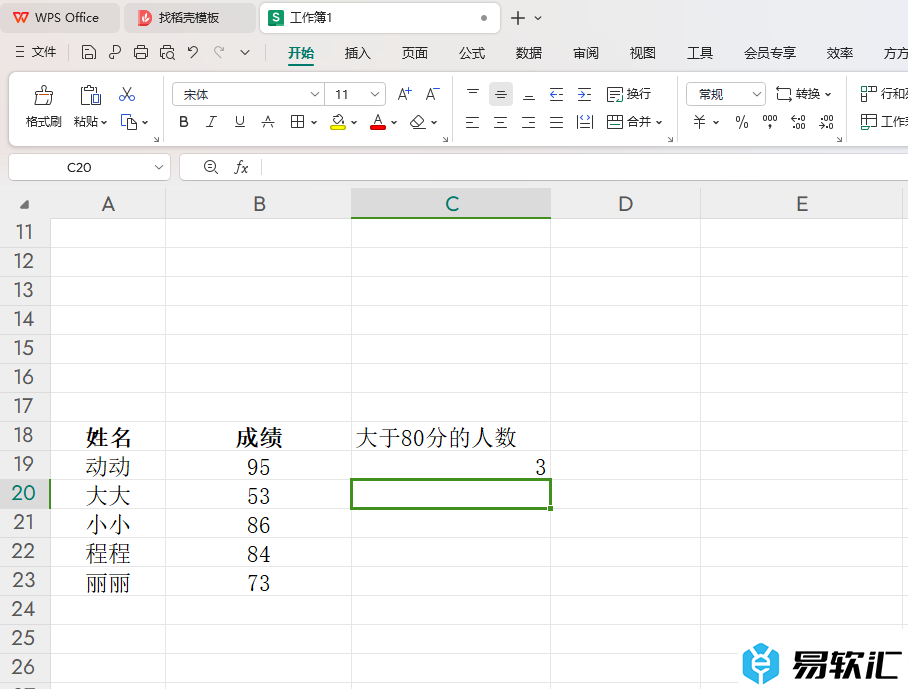Click the wrap text 换行 button
This screenshot has height=689, width=908.
coord(629,94)
